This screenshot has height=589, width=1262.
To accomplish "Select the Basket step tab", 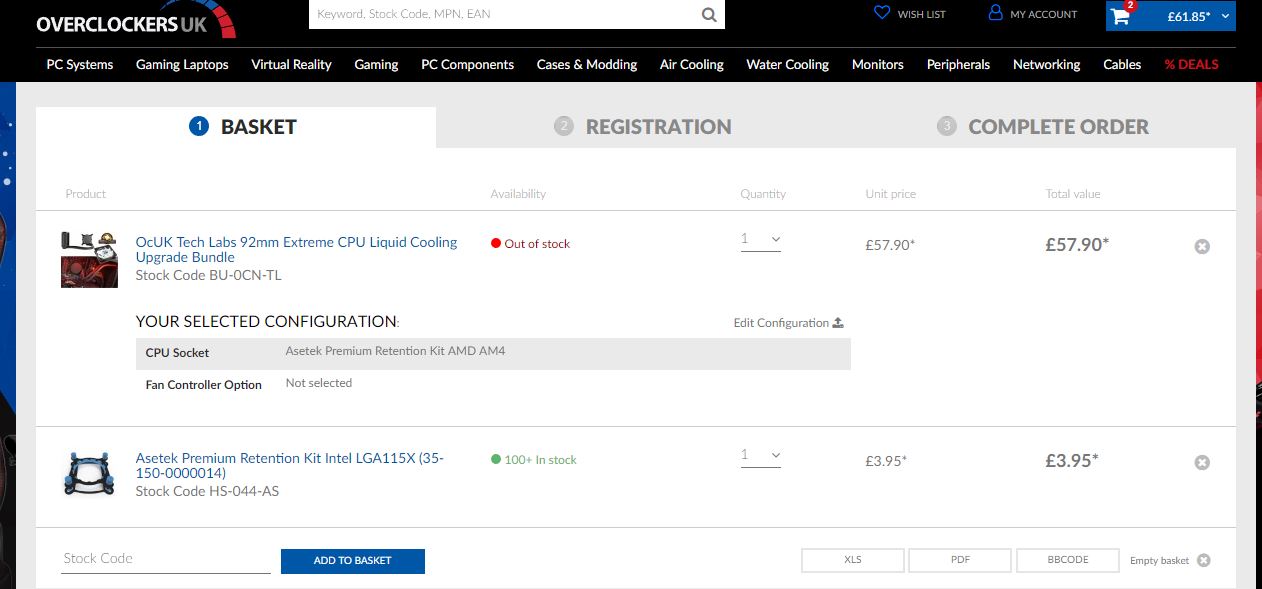I will tap(236, 127).
